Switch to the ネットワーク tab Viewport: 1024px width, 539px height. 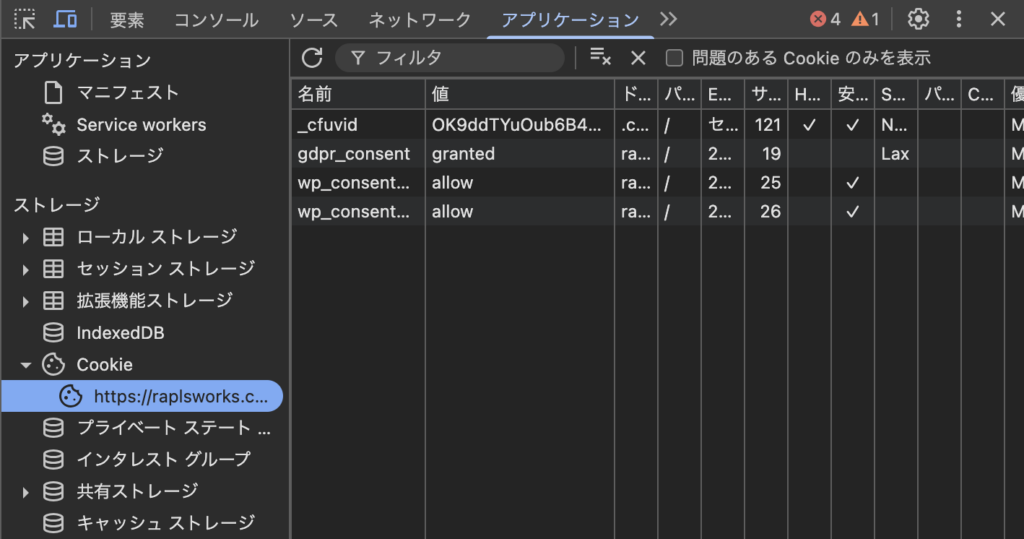(420, 20)
